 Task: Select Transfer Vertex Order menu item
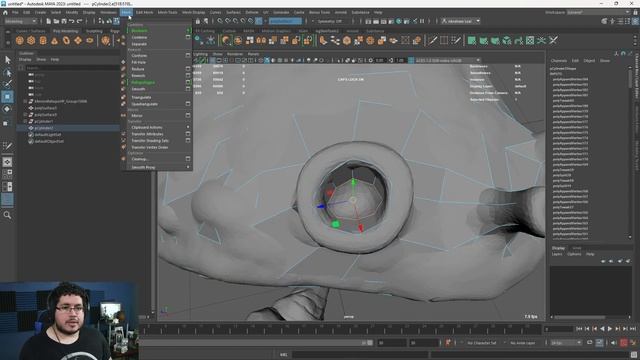(150, 147)
